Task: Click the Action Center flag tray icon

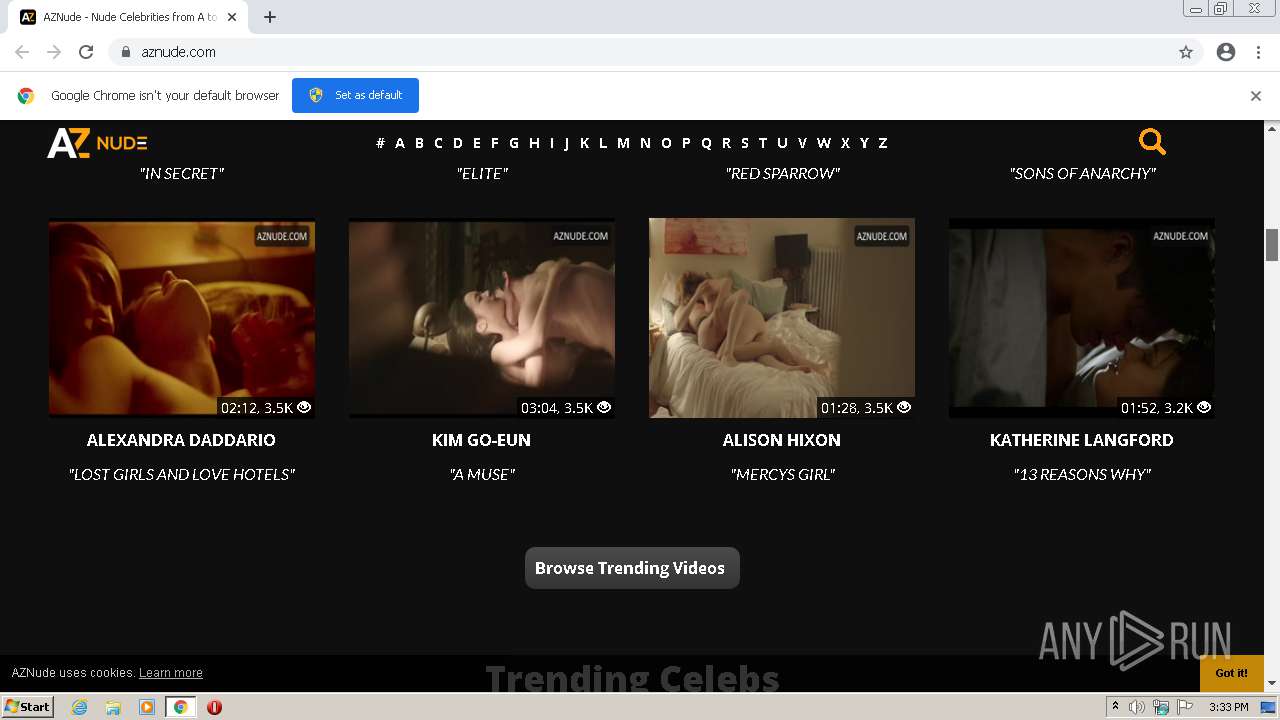Action: pyautogui.click(x=1185, y=707)
